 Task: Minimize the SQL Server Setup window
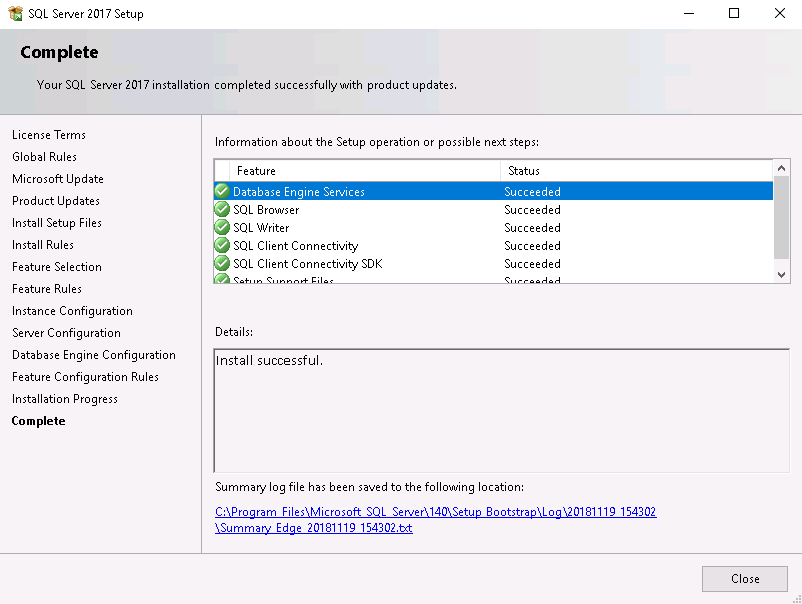(x=689, y=13)
